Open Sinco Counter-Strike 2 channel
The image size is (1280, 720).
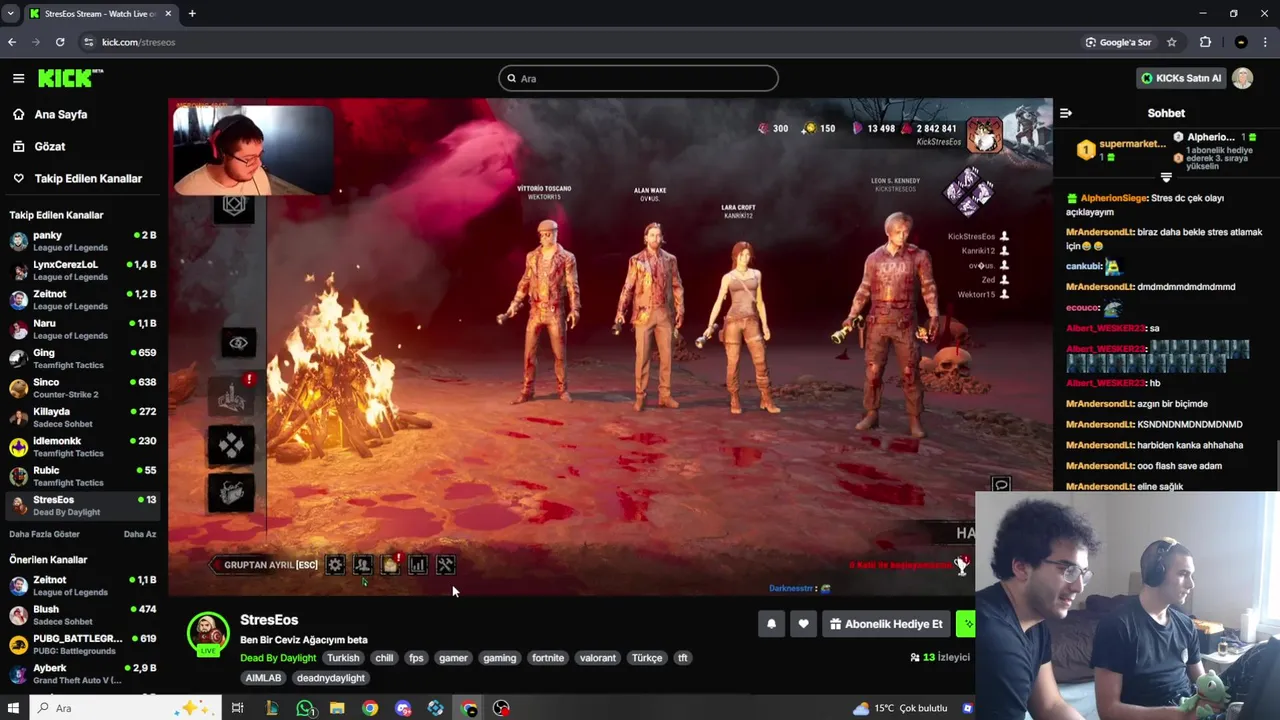82,388
